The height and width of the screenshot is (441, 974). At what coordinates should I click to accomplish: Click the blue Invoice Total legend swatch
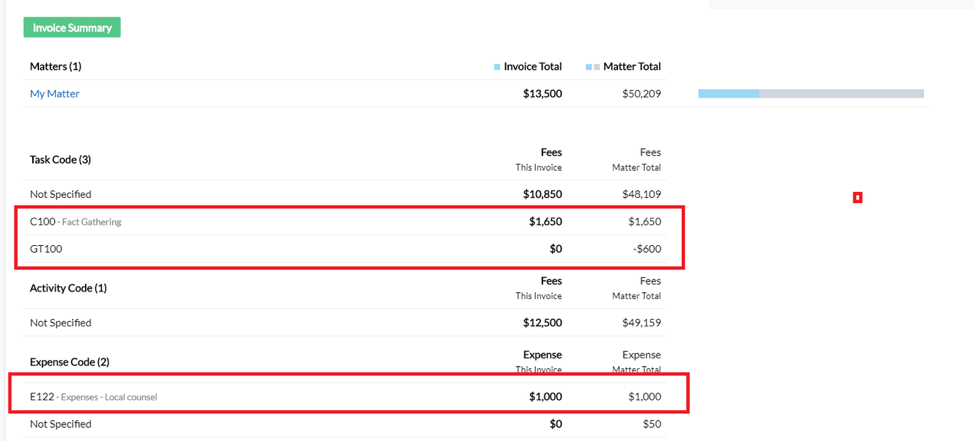[x=497, y=67]
